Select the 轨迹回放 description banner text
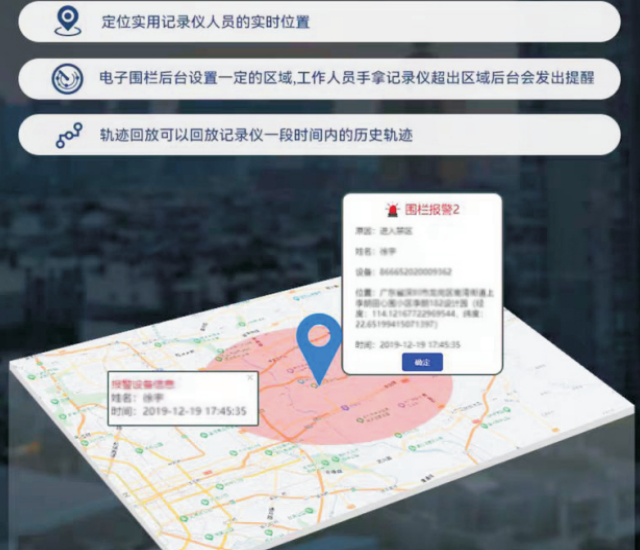 (256, 136)
